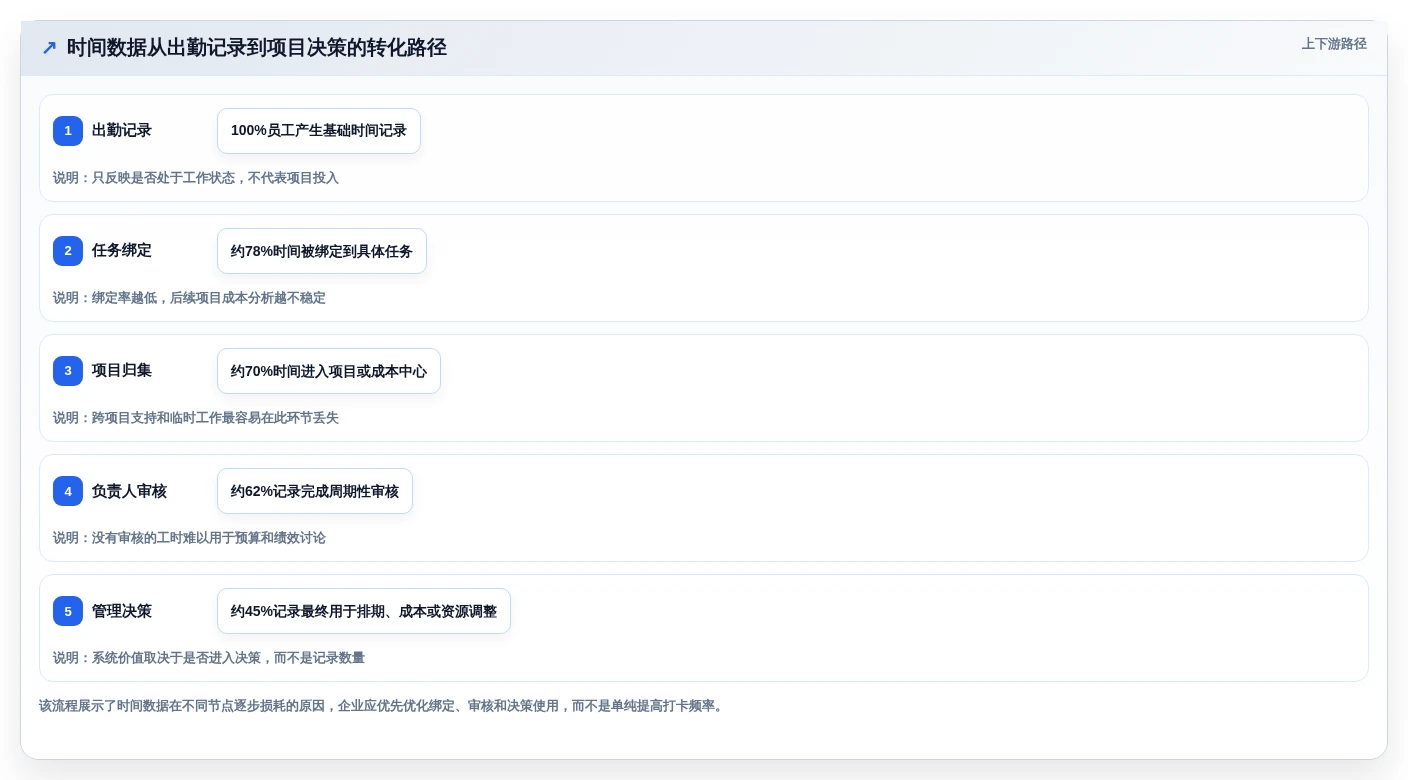
Task: Click the note 系统价值取决于是否进入决策
Action: [209, 658]
